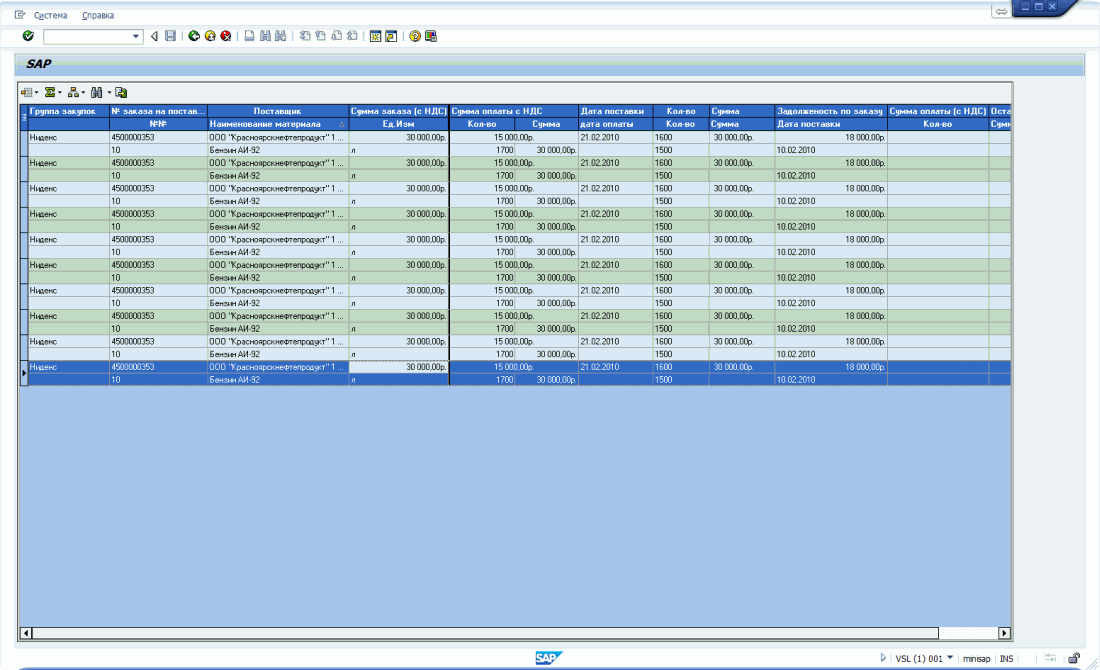The width and height of the screenshot is (1100, 670).
Task: Open dropdown arrow next to ALV layout icon
Action: click(x=36, y=93)
